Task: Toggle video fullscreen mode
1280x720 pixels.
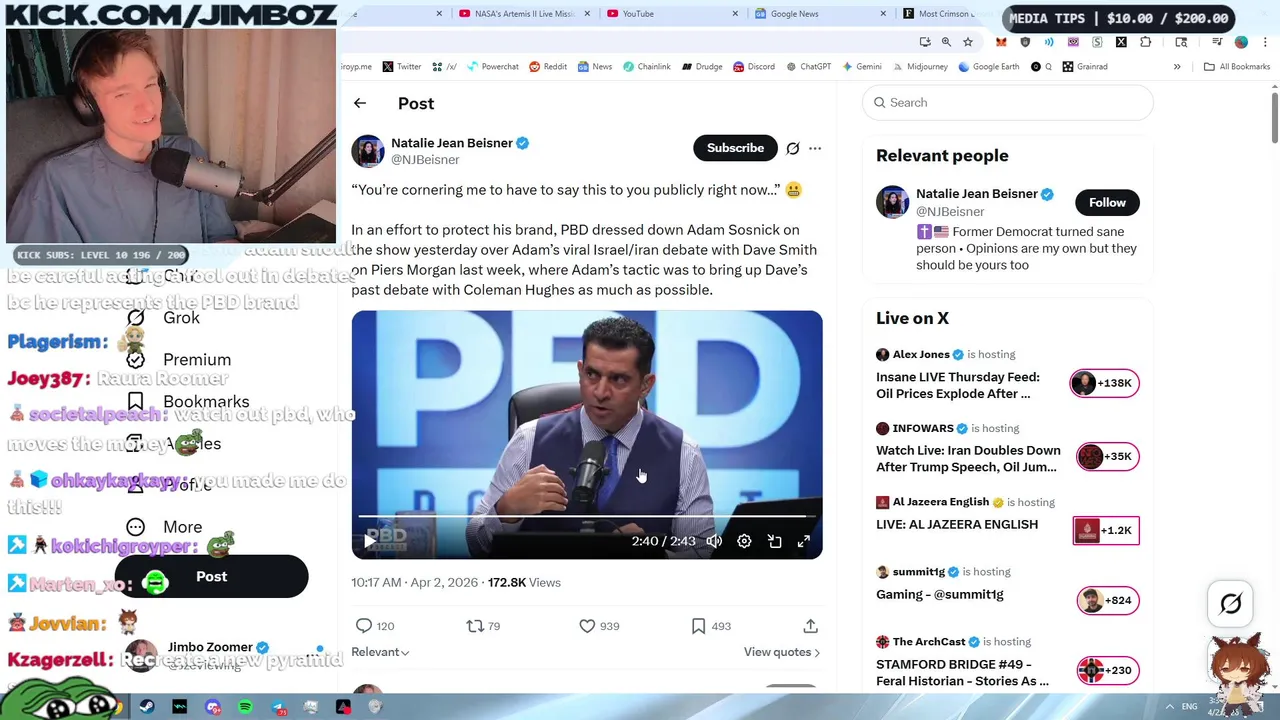Action: tap(804, 541)
